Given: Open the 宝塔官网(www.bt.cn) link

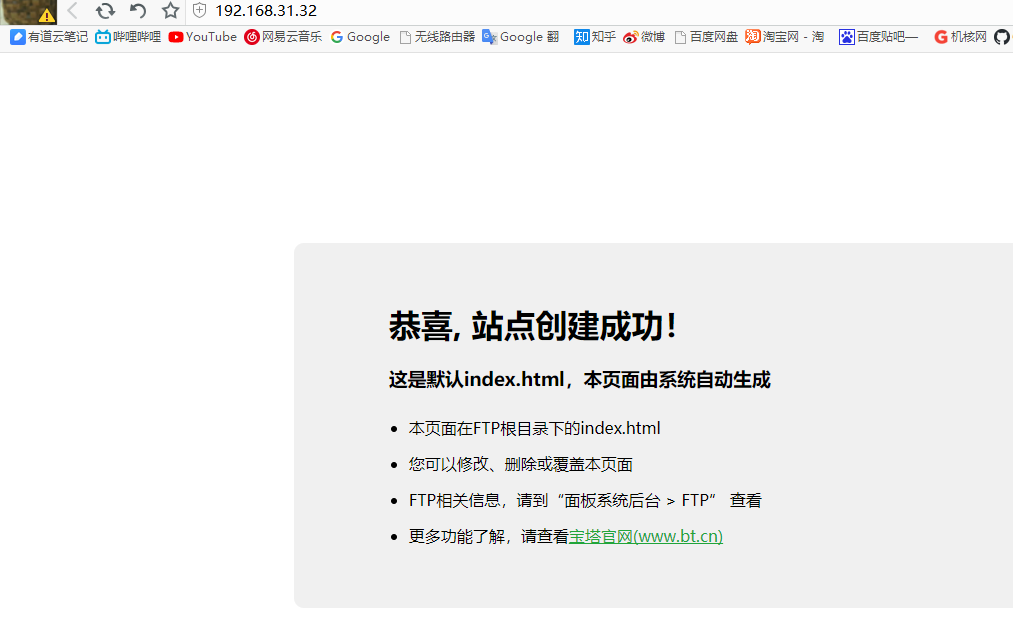Looking at the screenshot, I should 645,536.
